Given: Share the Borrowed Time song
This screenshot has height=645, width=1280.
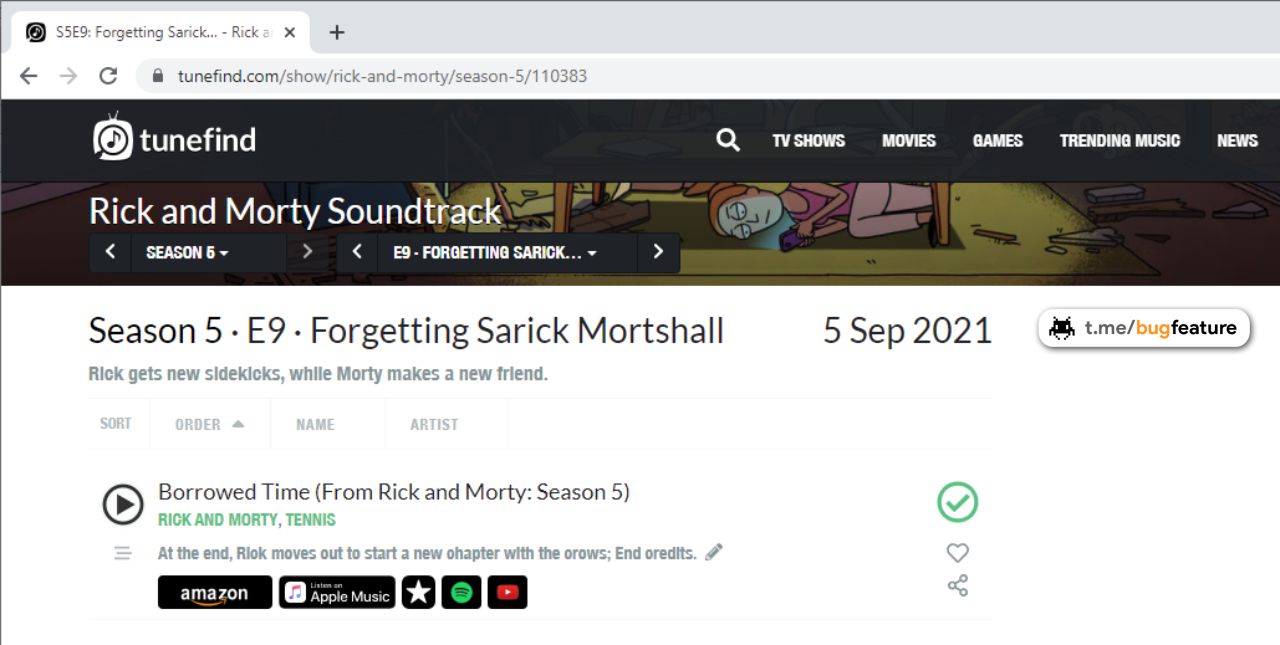Looking at the screenshot, I should tap(957, 586).
